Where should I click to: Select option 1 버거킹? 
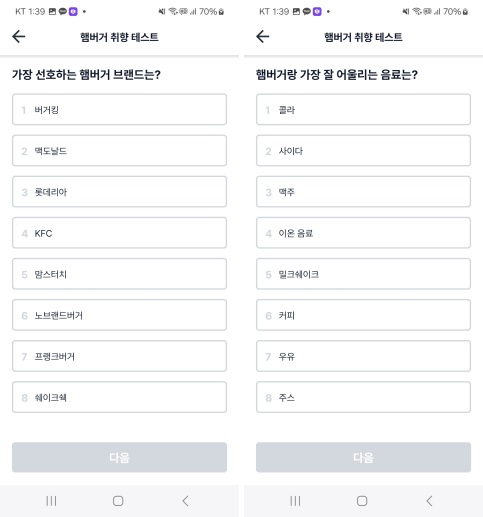(119, 109)
